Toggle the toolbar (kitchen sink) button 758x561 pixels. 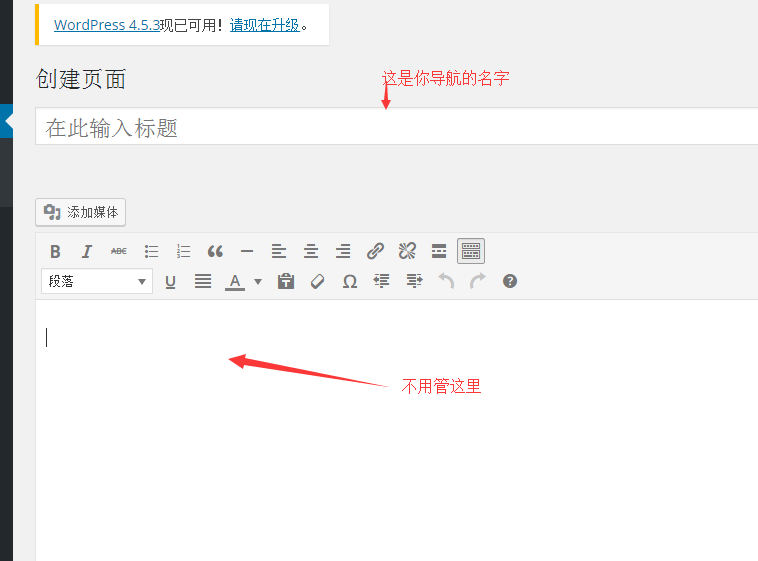tap(471, 251)
